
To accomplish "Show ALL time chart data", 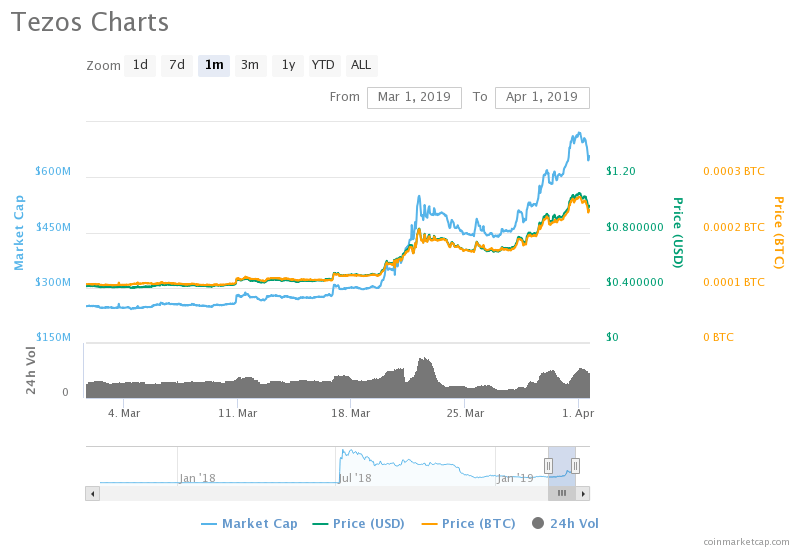I will coord(361,65).
